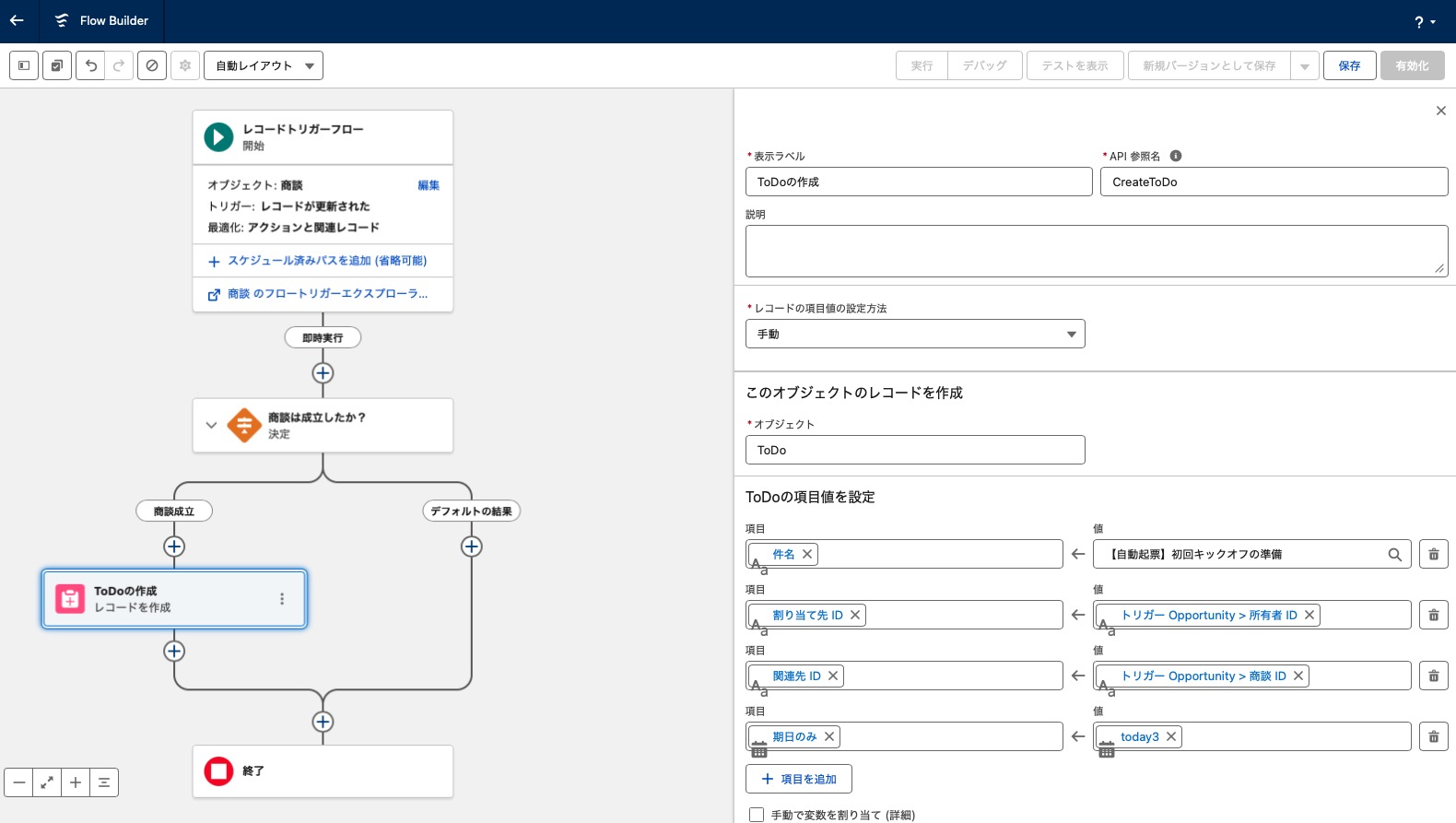Select the 商談成立 outcome label
Image resolution: width=1456 pixels, height=823 pixels.
tap(174, 511)
